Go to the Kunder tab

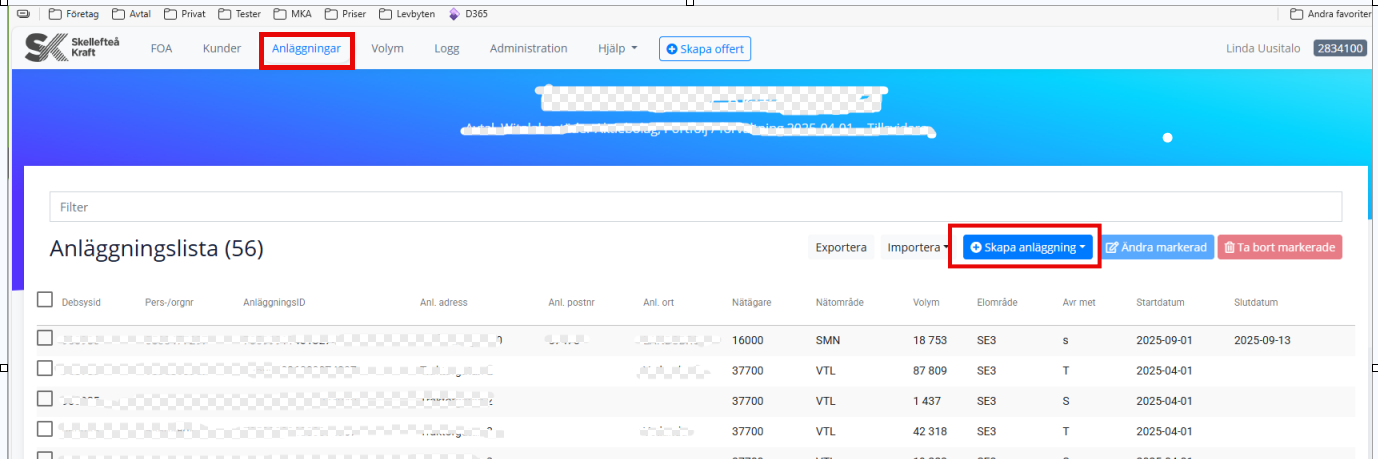tap(222, 48)
